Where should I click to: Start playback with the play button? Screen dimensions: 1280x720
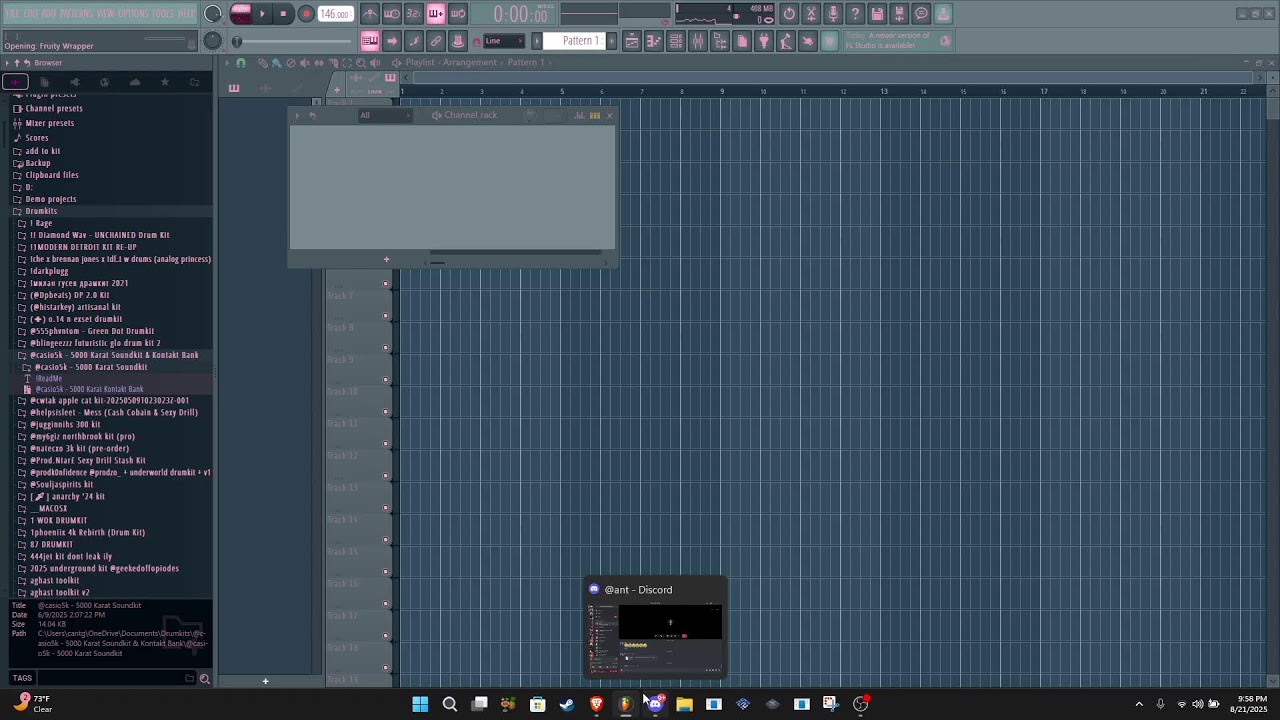(x=263, y=14)
